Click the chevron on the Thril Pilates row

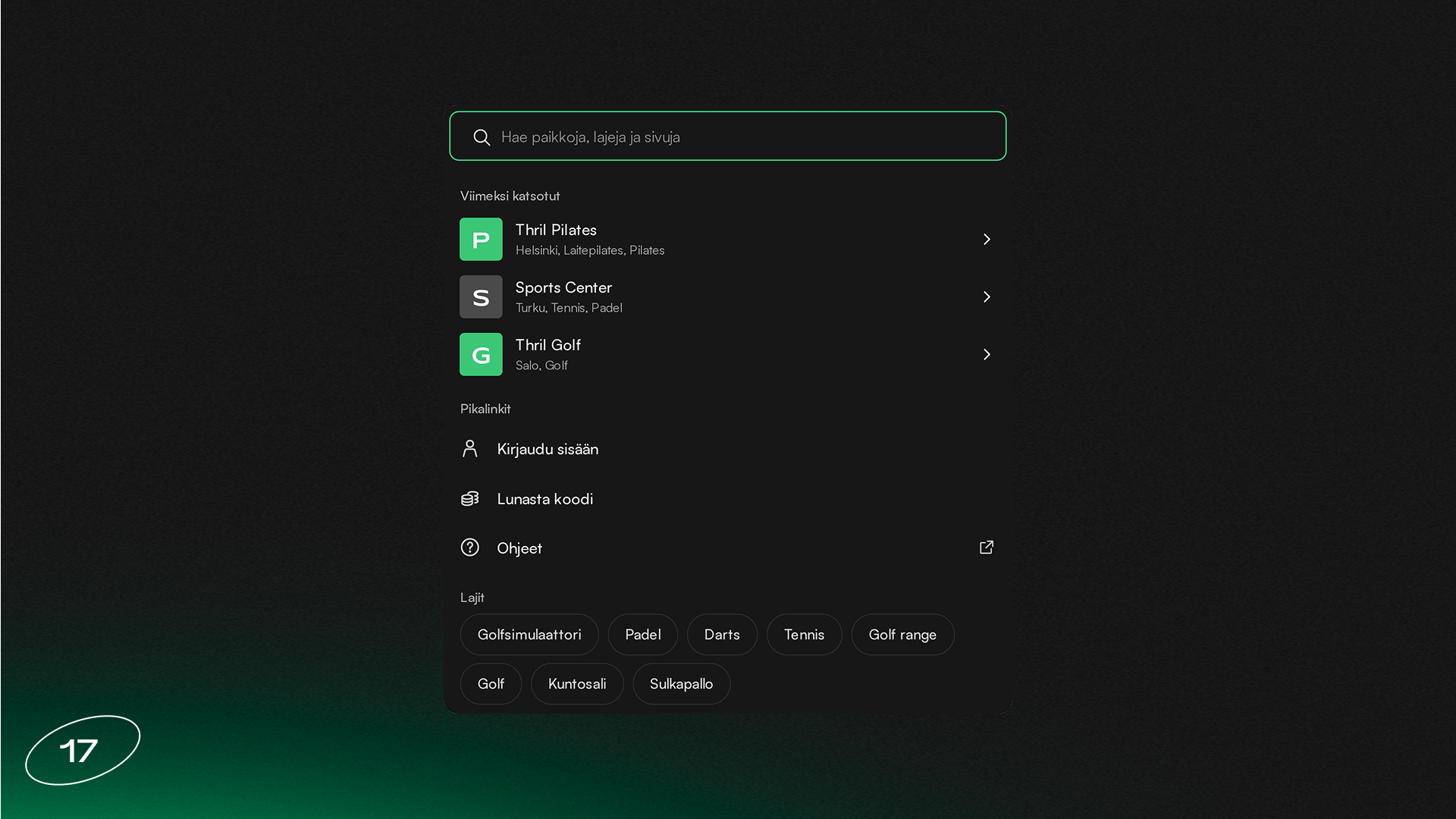point(987,239)
